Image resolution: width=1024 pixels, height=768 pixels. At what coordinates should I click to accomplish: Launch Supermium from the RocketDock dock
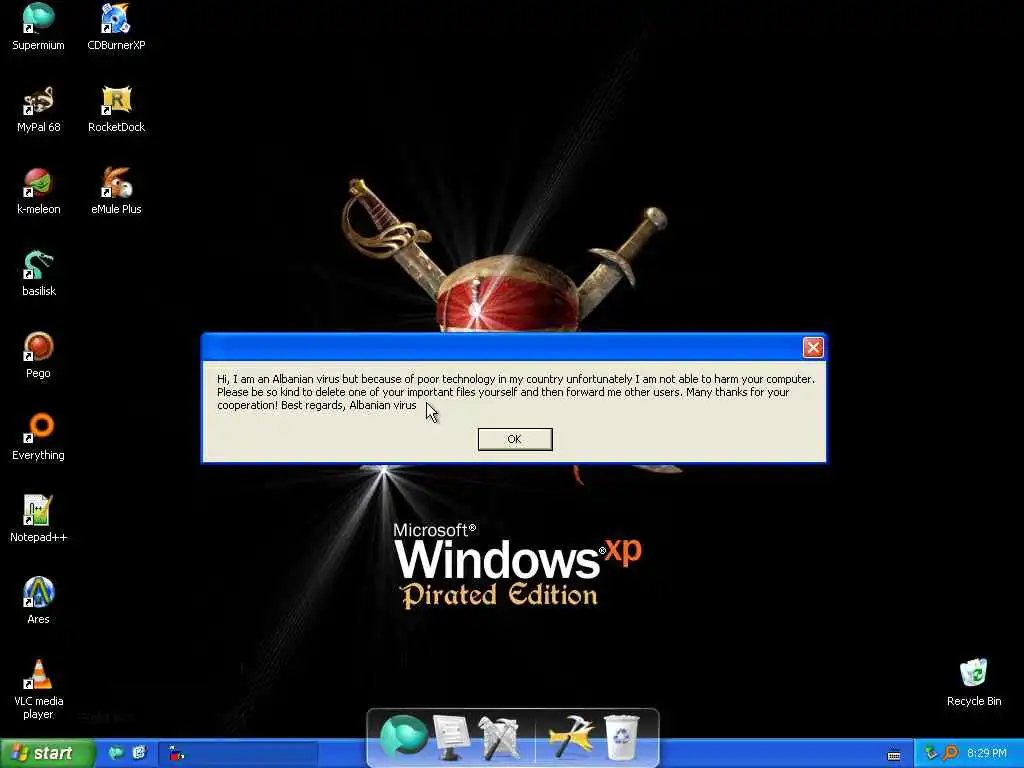[x=404, y=737]
